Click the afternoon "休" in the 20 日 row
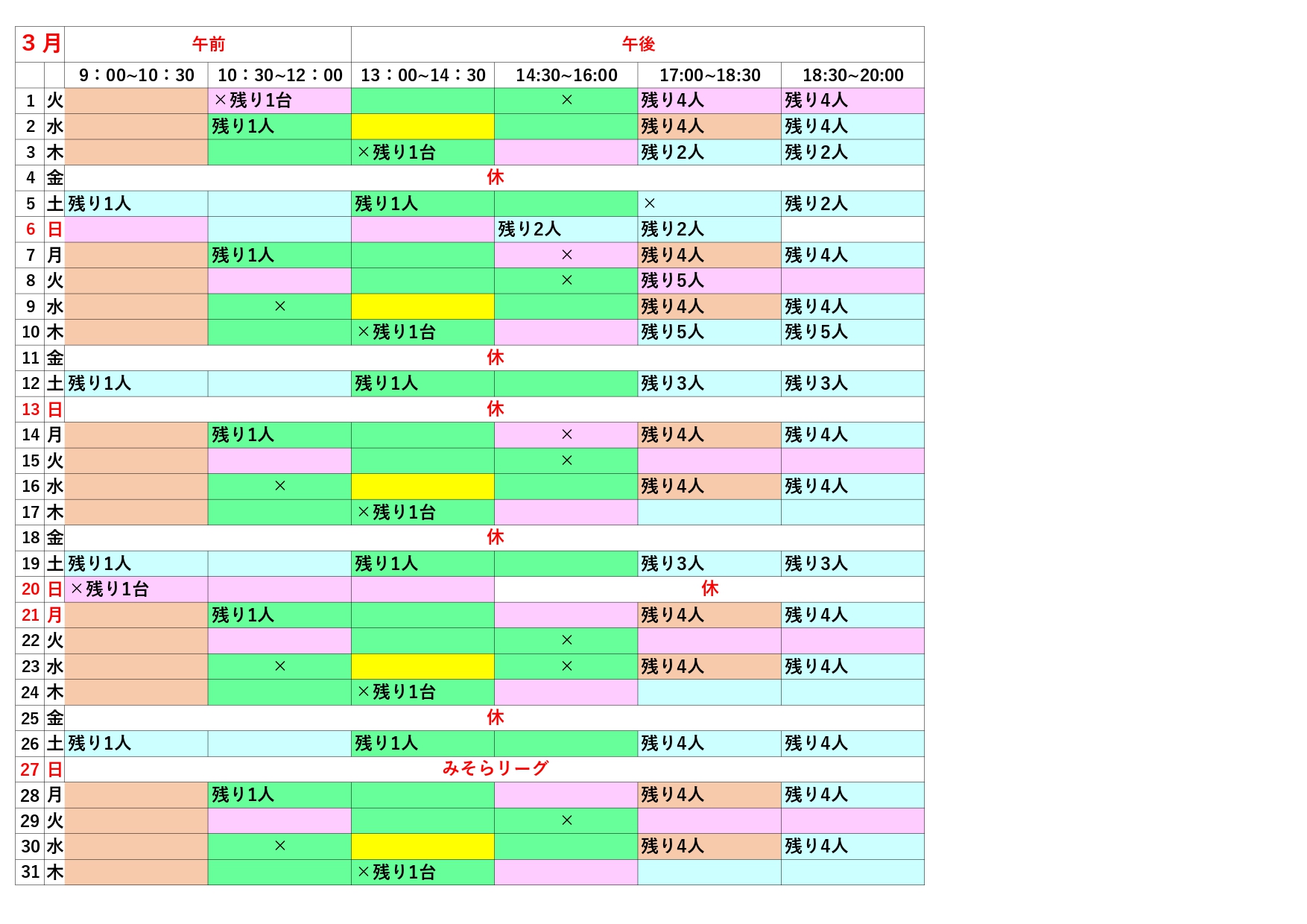1307x924 pixels. (709, 589)
